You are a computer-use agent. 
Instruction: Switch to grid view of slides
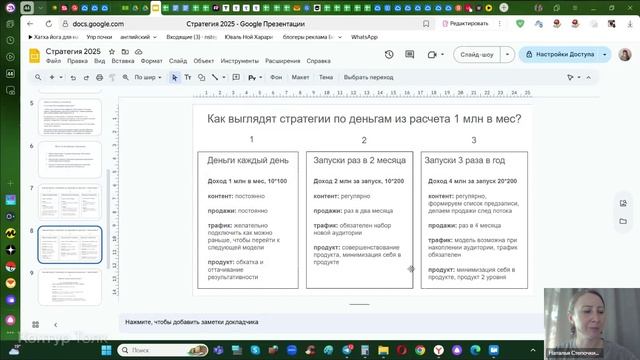coord(36,324)
